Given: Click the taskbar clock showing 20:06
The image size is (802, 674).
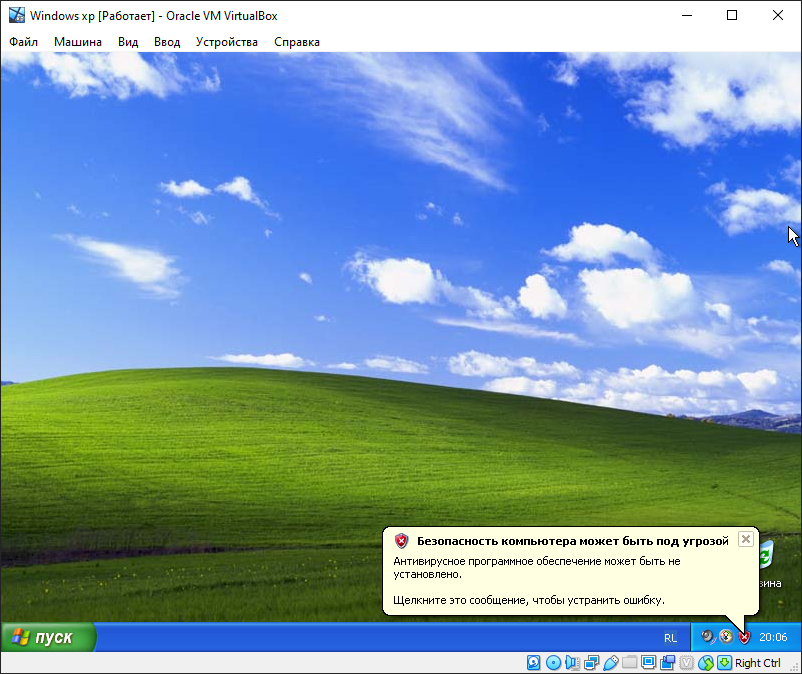Looking at the screenshot, I should click(x=773, y=637).
